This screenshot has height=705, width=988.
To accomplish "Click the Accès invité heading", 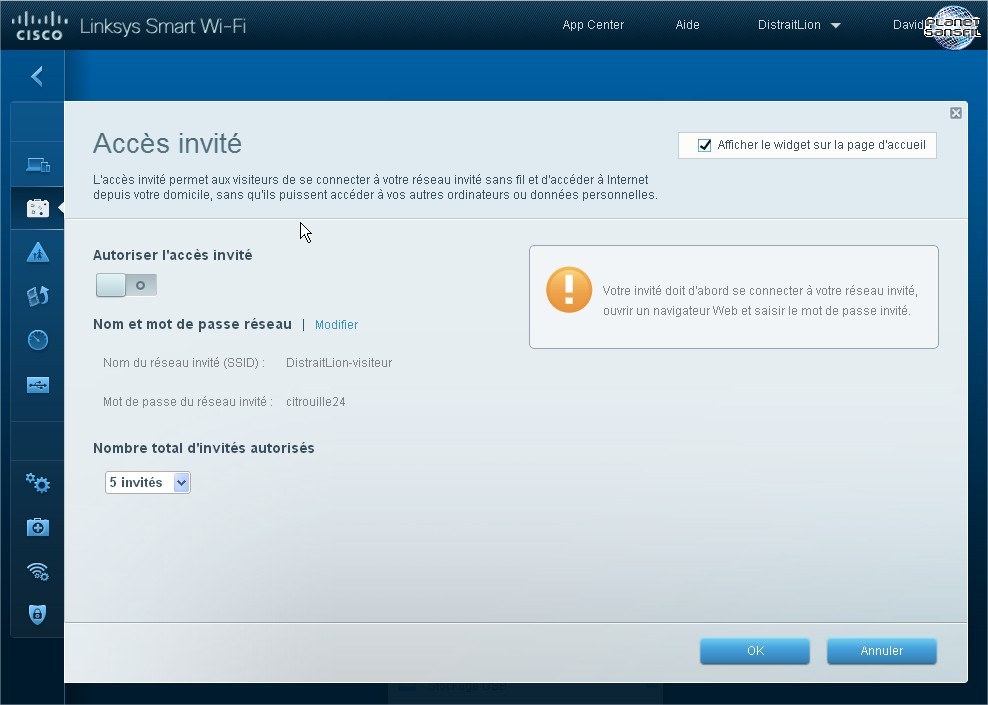I will click(167, 144).
